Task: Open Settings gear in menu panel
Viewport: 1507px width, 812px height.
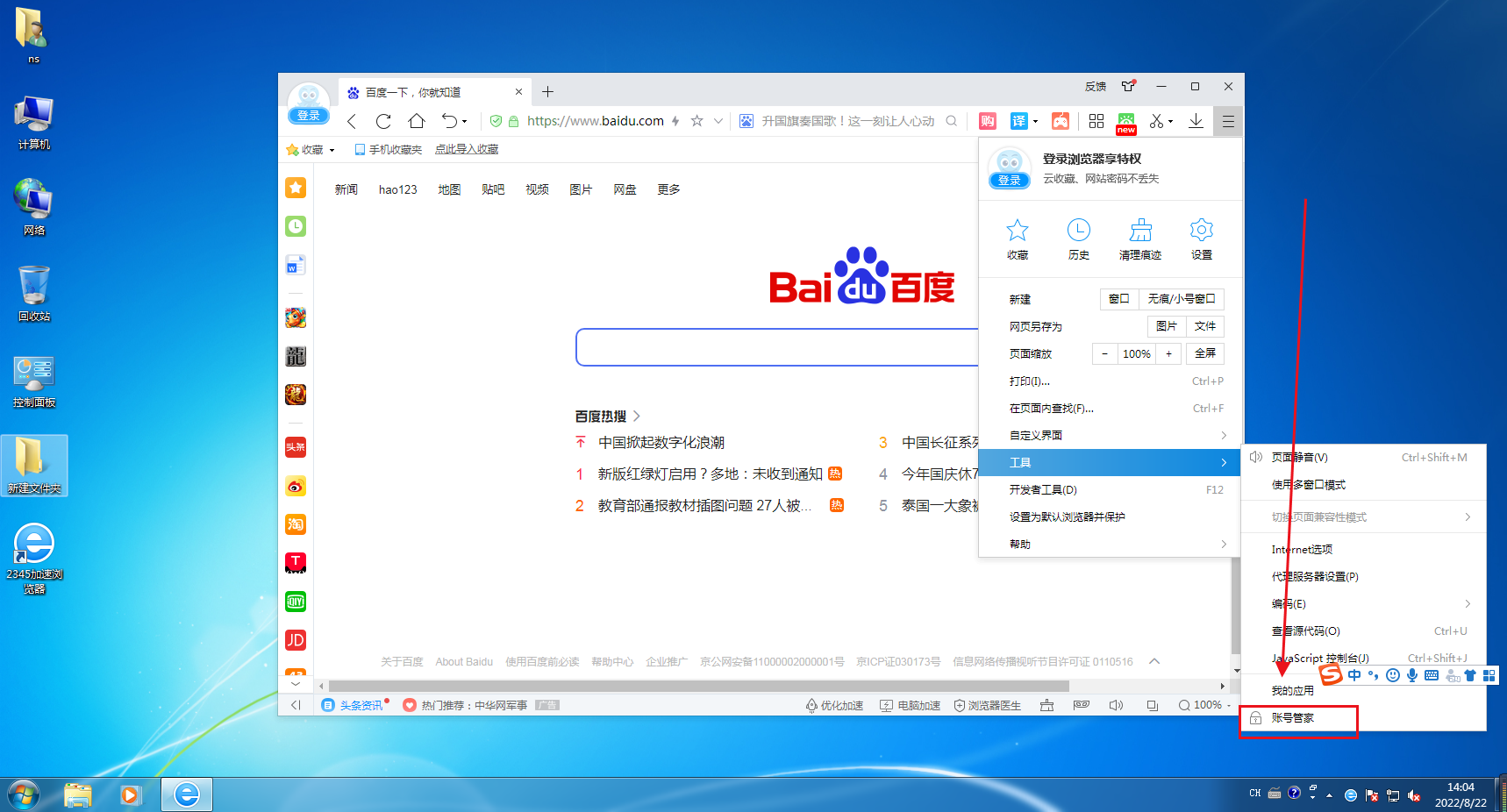Action: point(1202,239)
